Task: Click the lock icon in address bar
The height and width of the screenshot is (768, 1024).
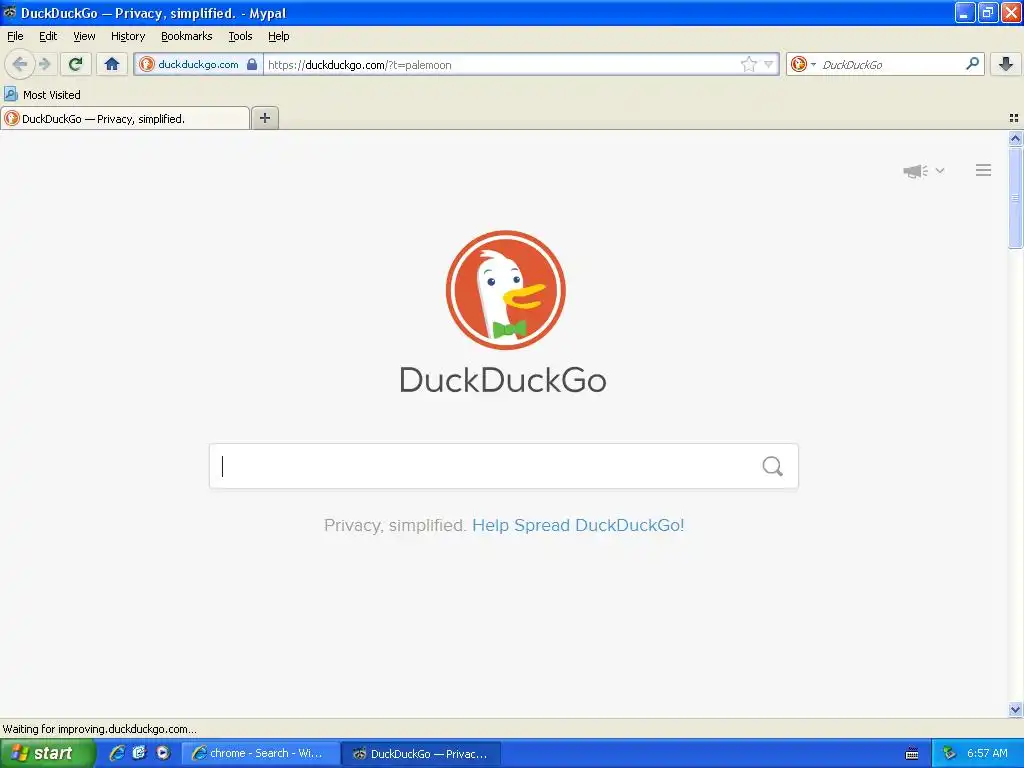Action: 252,64
